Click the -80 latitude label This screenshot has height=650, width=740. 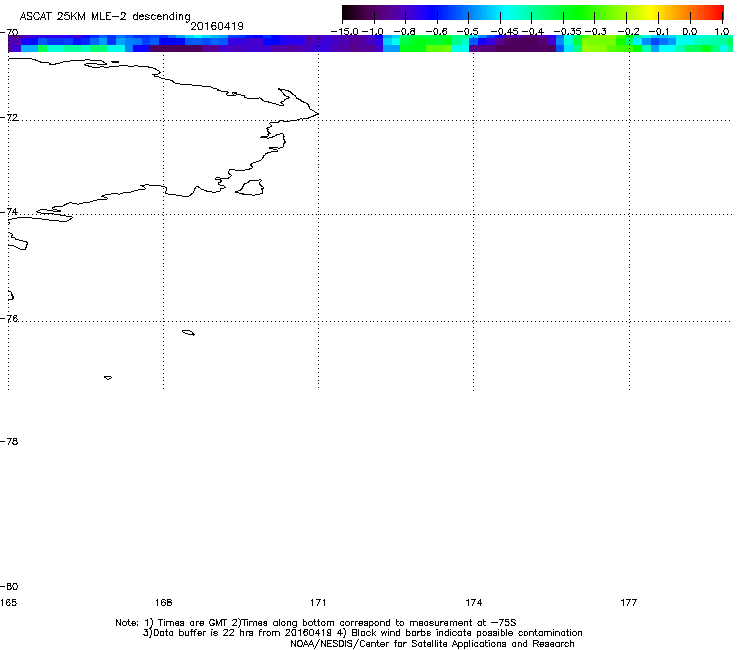(9, 586)
